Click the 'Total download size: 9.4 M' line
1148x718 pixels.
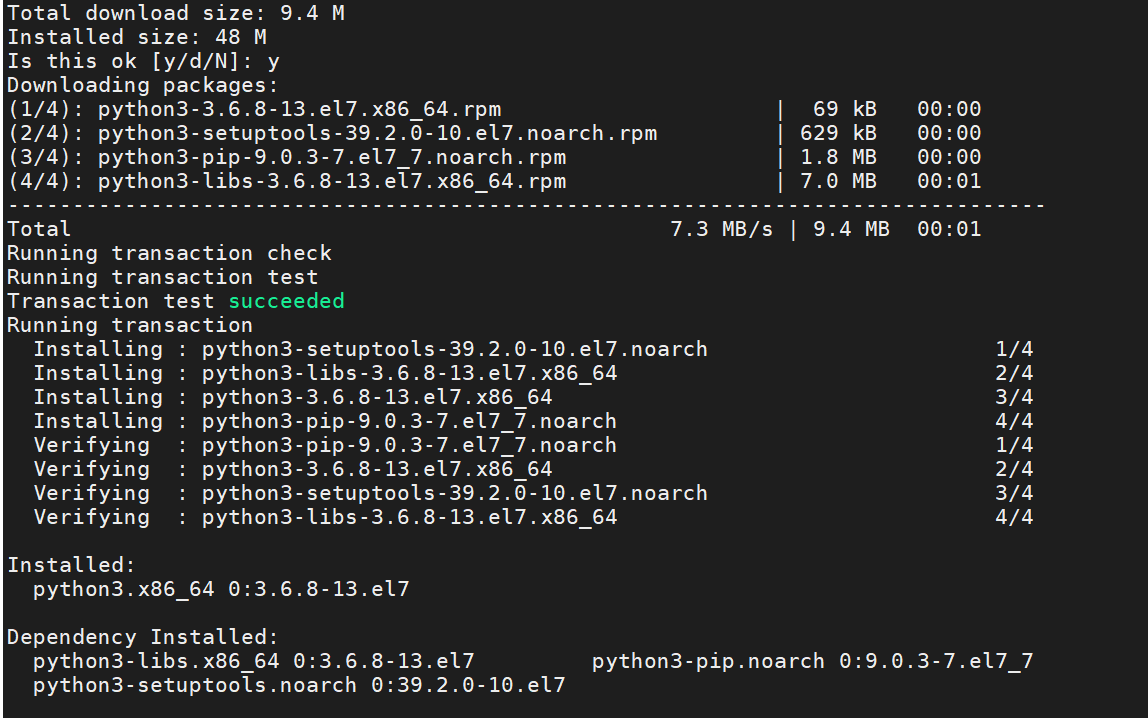pyautogui.click(x=176, y=13)
